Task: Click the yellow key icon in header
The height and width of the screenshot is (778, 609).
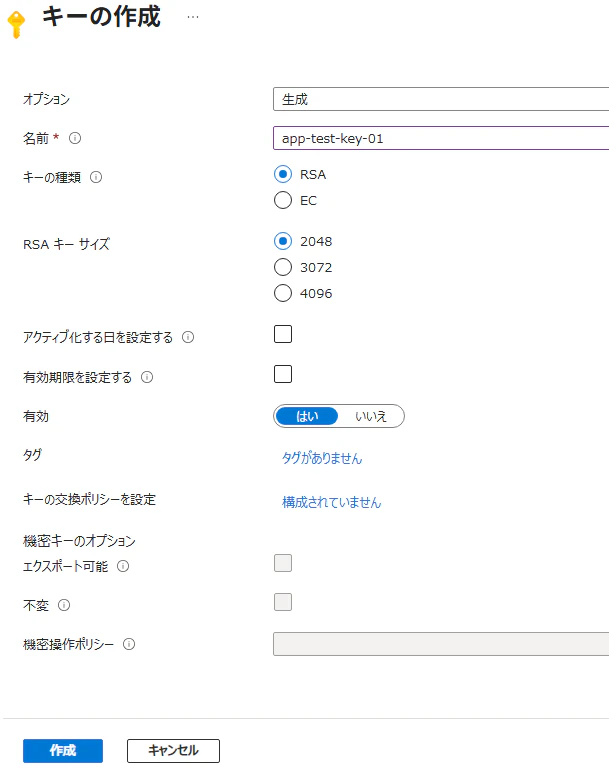Action: pyautogui.click(x=16, y=24)
